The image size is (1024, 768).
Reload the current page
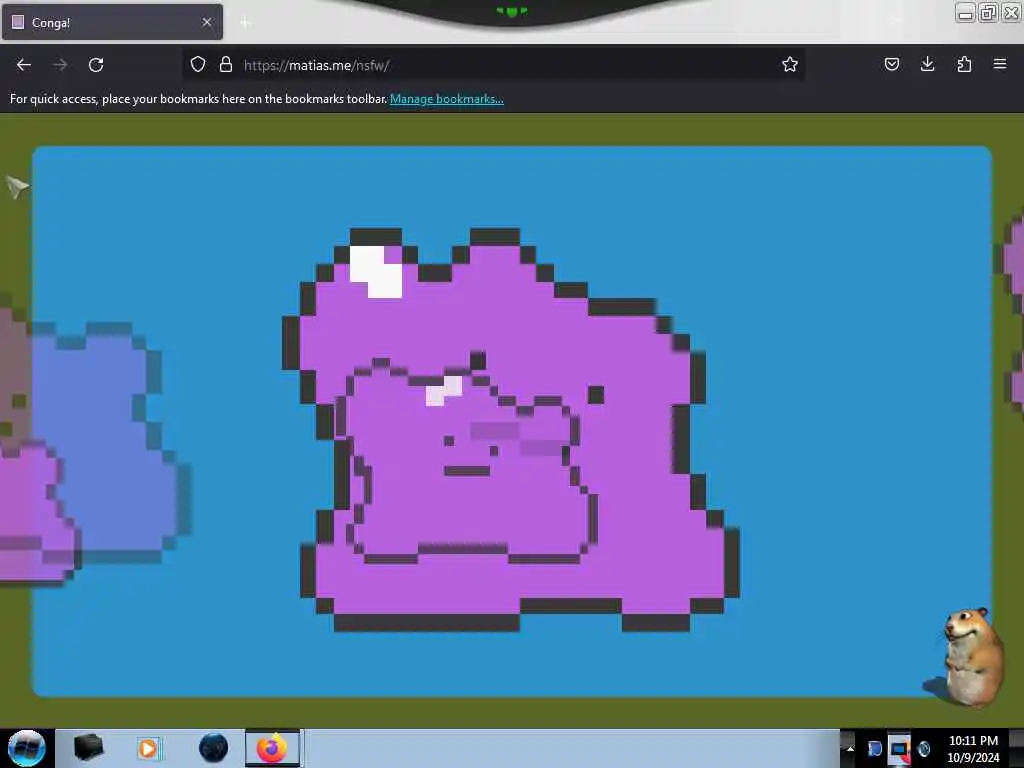pyautogui.click(x=96, y=65)
